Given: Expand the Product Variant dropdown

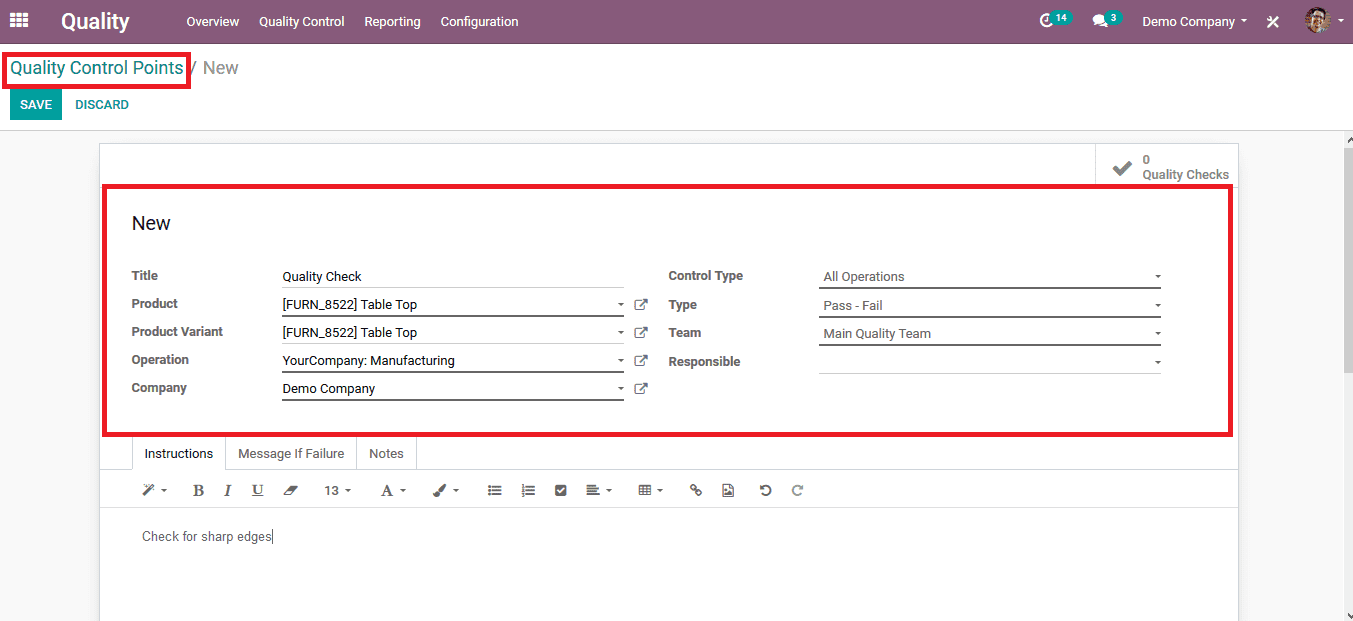Looking at the screenshot, I should [x=620, y=333].
